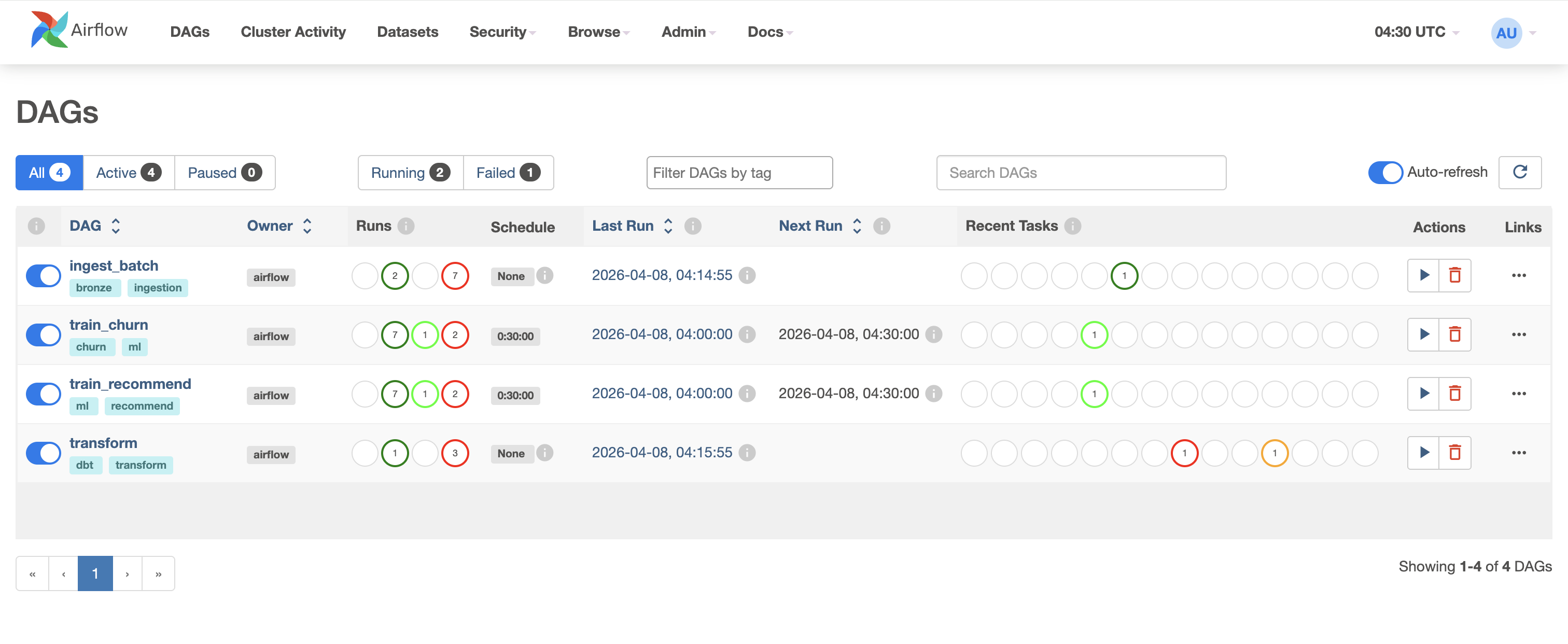Pause the train_recommend DAG toggle
The width and height of the screenshot is (1568, 644).
(x=43, y=394)
